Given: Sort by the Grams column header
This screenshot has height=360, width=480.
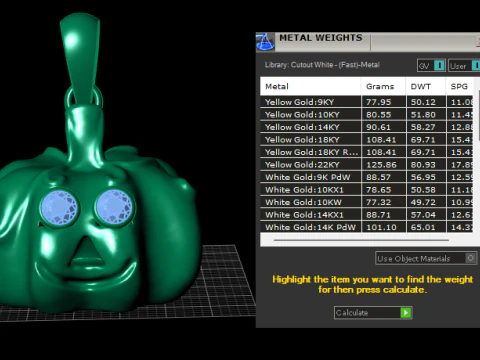Looking at the screenshot, I should click(x=383, y=86).
